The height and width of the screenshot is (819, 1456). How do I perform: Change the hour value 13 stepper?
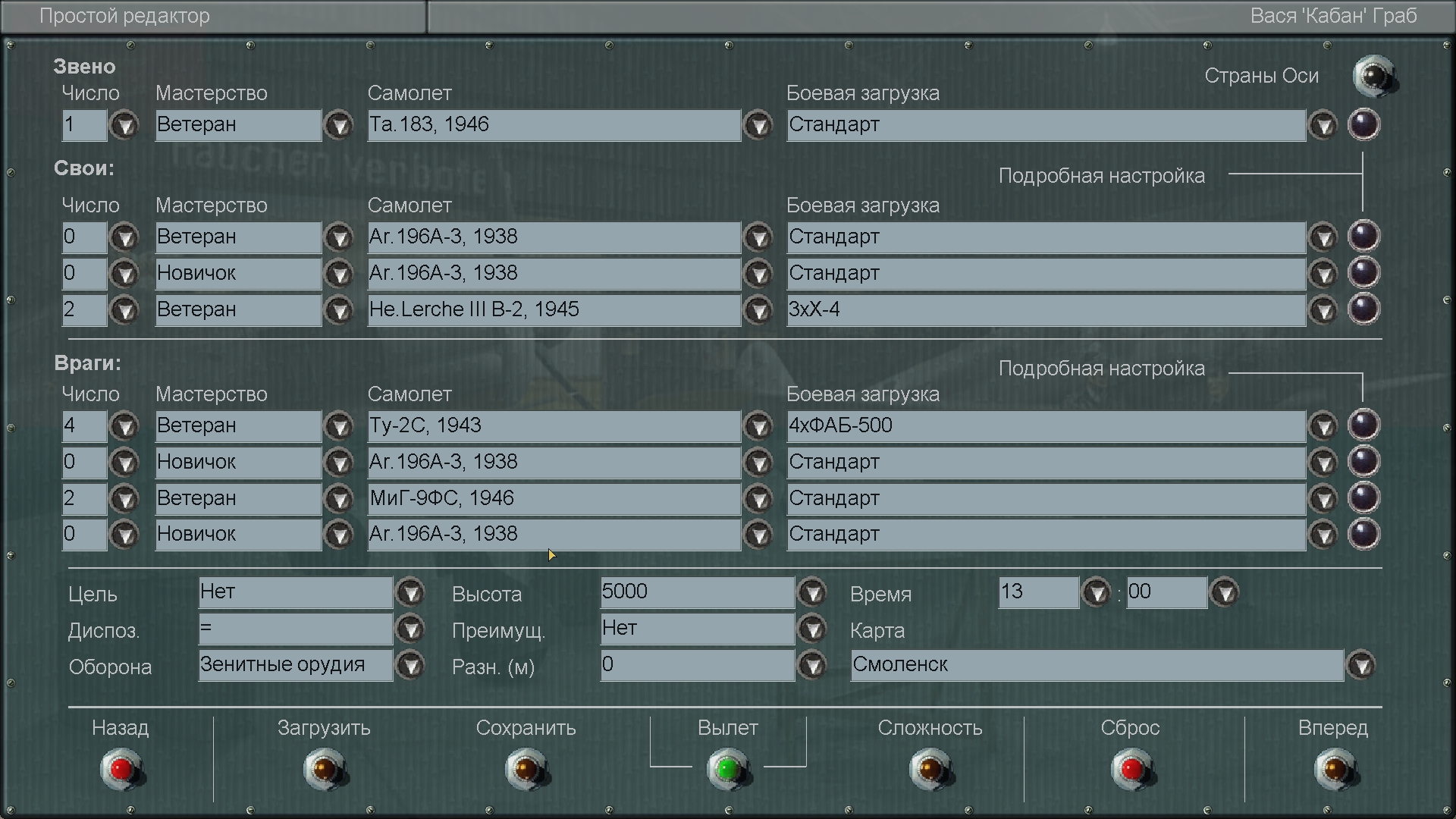tap(1096, 592)
